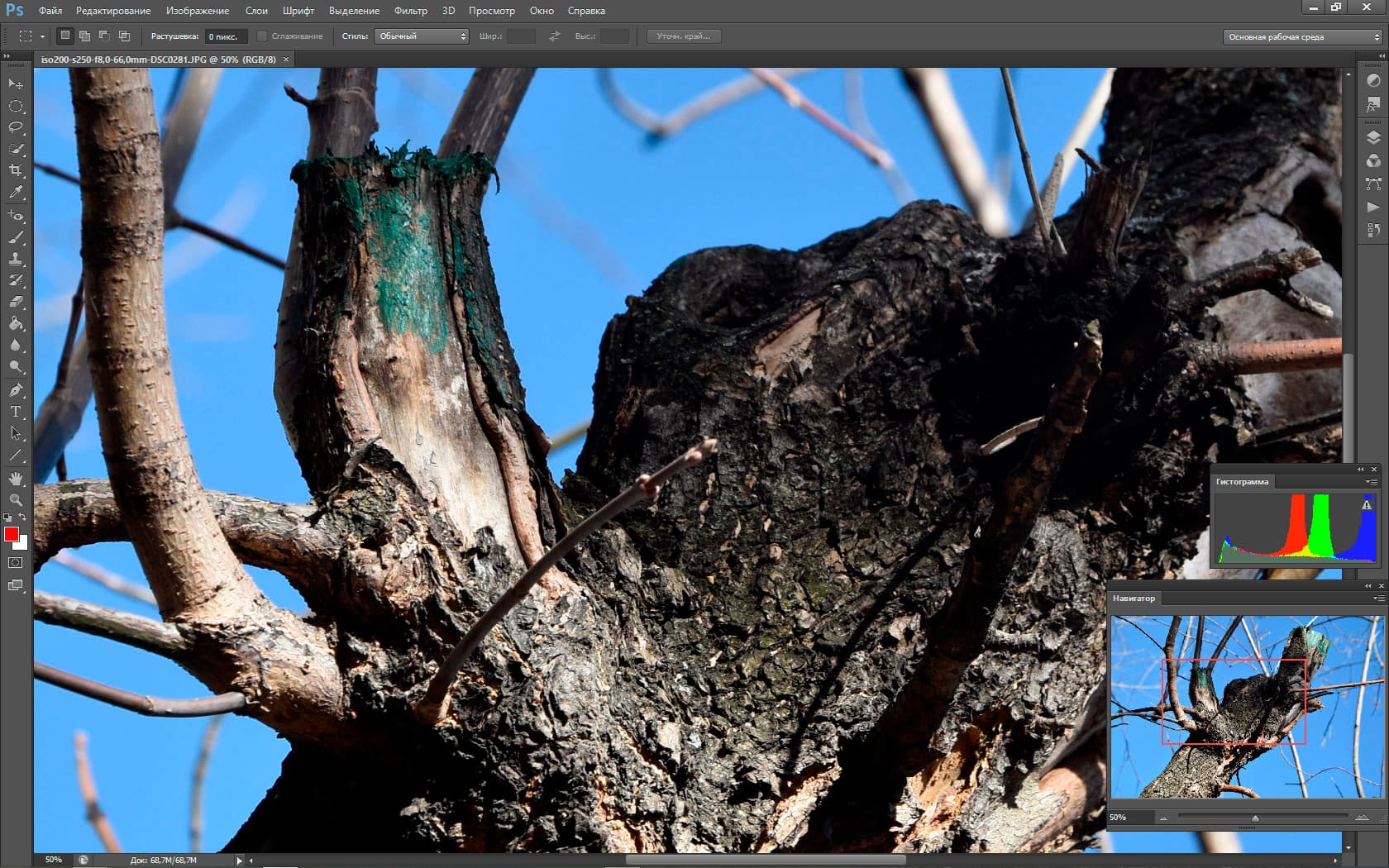Select the Pen tool
Image resolution: width=1389 pixels, height=868 pixels.
pos(16,390)
